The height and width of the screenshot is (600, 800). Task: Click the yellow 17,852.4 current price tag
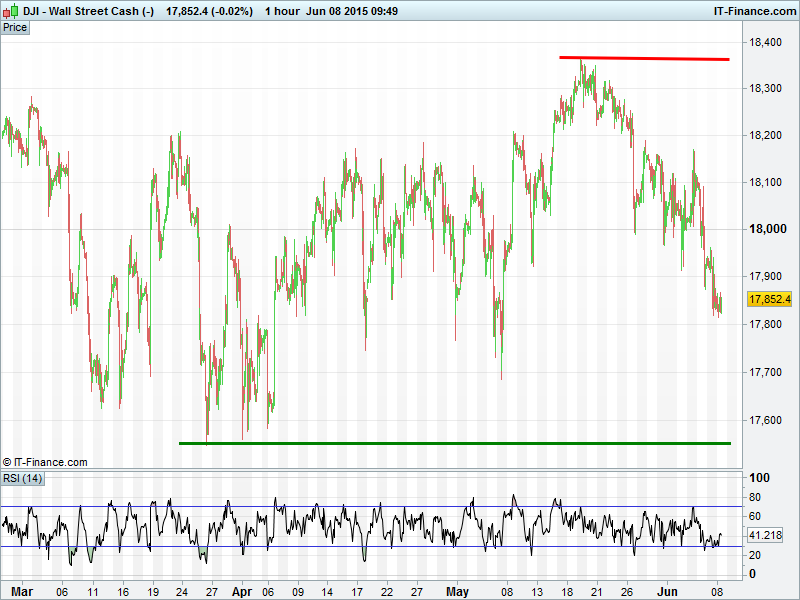pyautogui.click(x=769, y=299)
